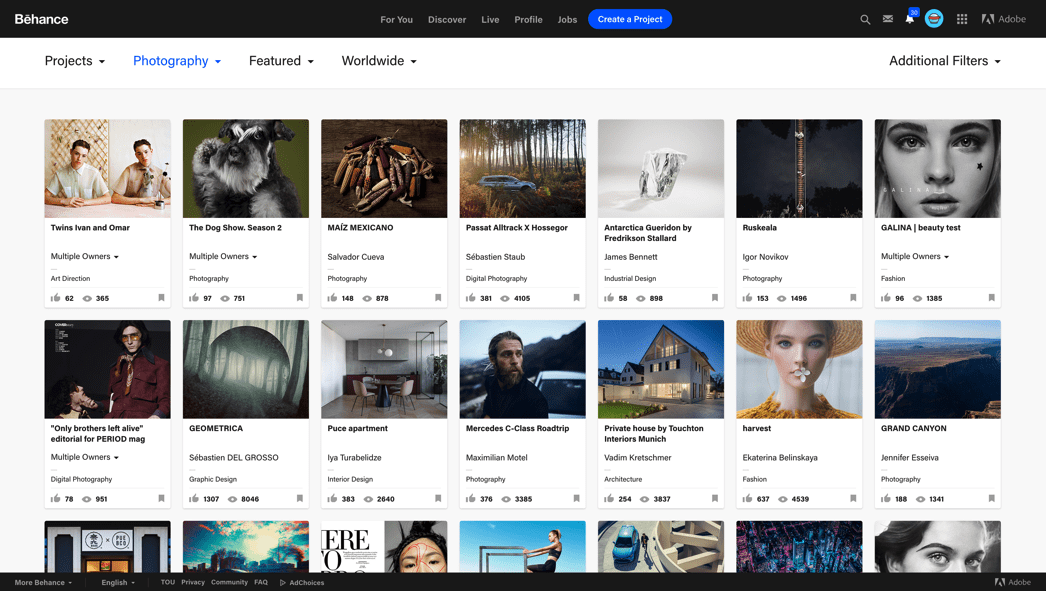Viewport: 1046px width, 591px height.
Task: Open the Additional Filters dropdown
Action: click(x=944, y=61)
